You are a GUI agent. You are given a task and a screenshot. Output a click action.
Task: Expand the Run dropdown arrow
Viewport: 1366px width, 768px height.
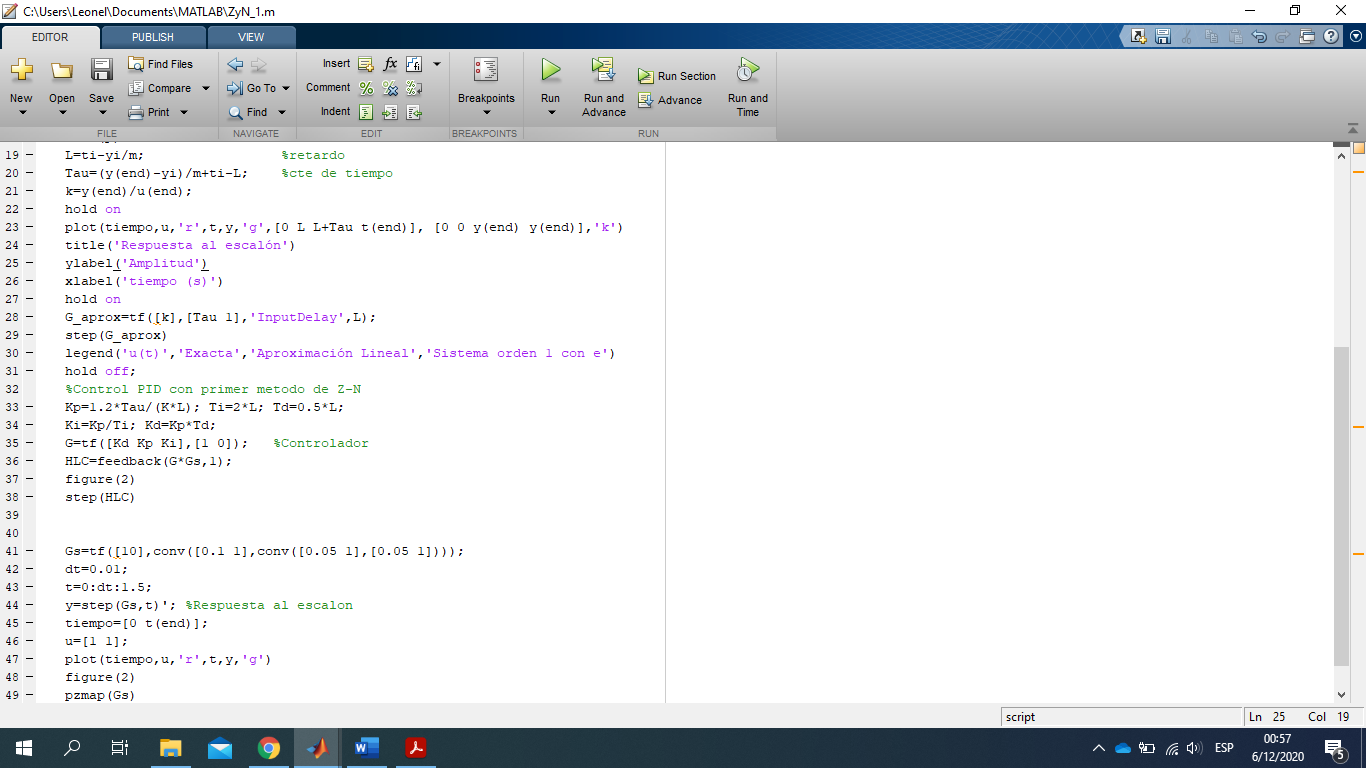point(550,113)
